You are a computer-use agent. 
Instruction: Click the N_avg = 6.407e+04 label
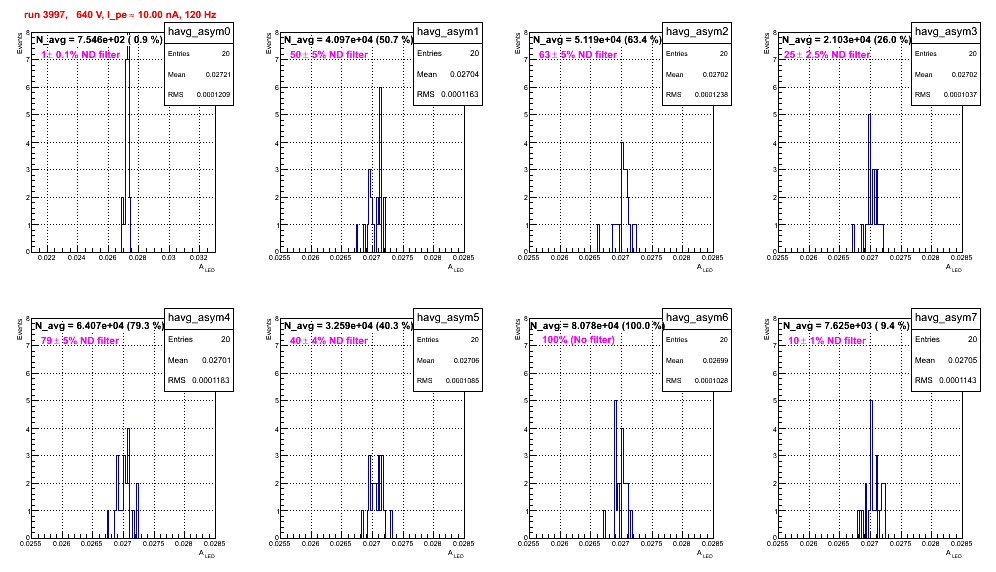[98, 326]
